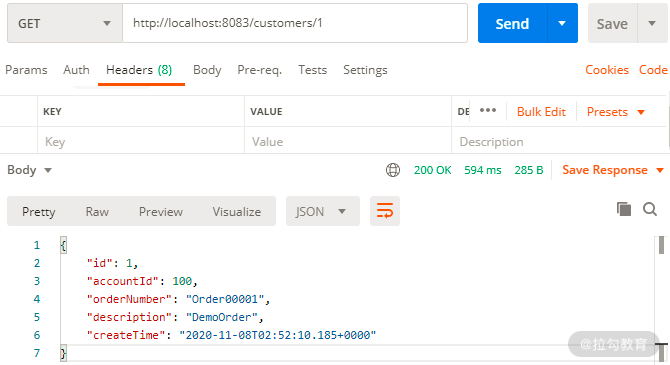The height and width of the screenshot is (365, 670).
Task: Switch to the Tests tab
Action: click(312, 70)
